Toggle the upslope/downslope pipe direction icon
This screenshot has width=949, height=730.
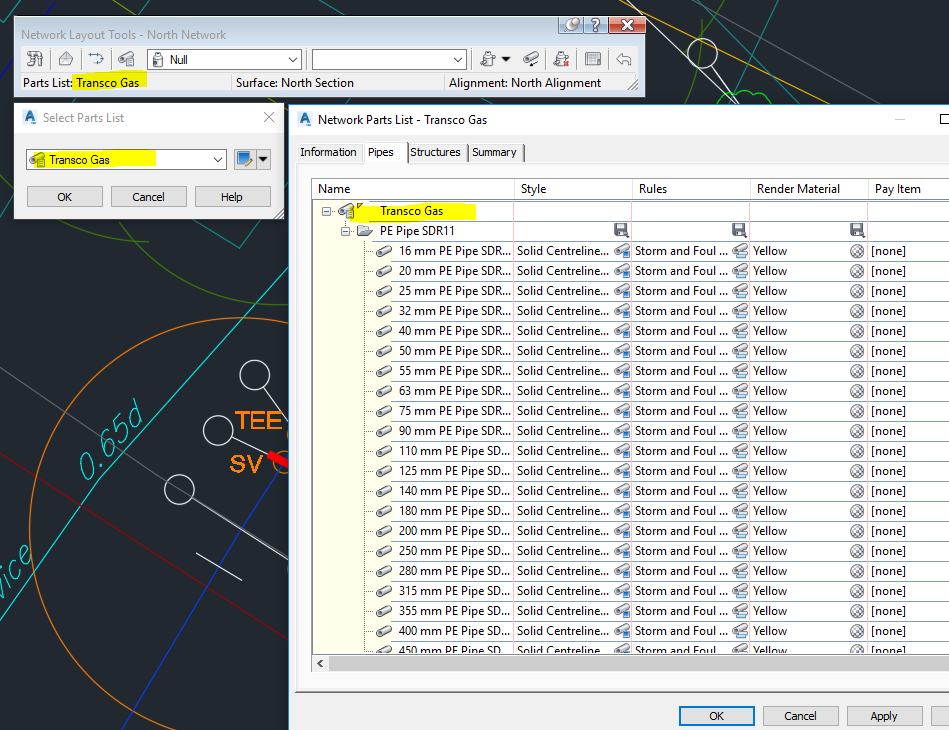pos(531,59)
